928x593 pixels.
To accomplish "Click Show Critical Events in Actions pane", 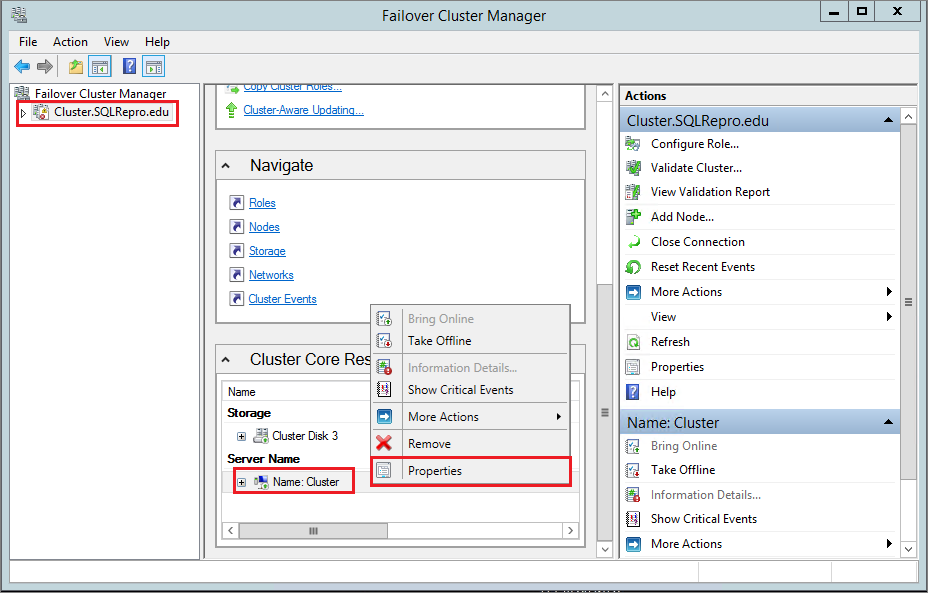I will point(704,519).
